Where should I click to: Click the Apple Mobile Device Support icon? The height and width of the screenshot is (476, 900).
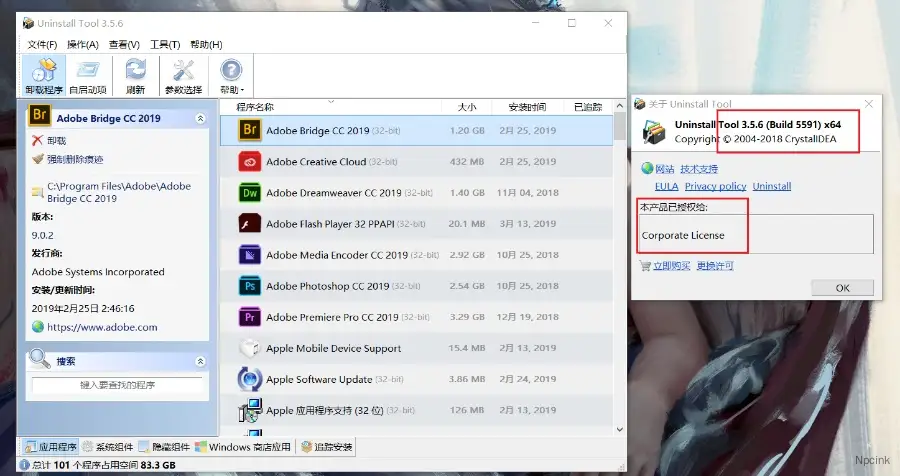(250, 348)
